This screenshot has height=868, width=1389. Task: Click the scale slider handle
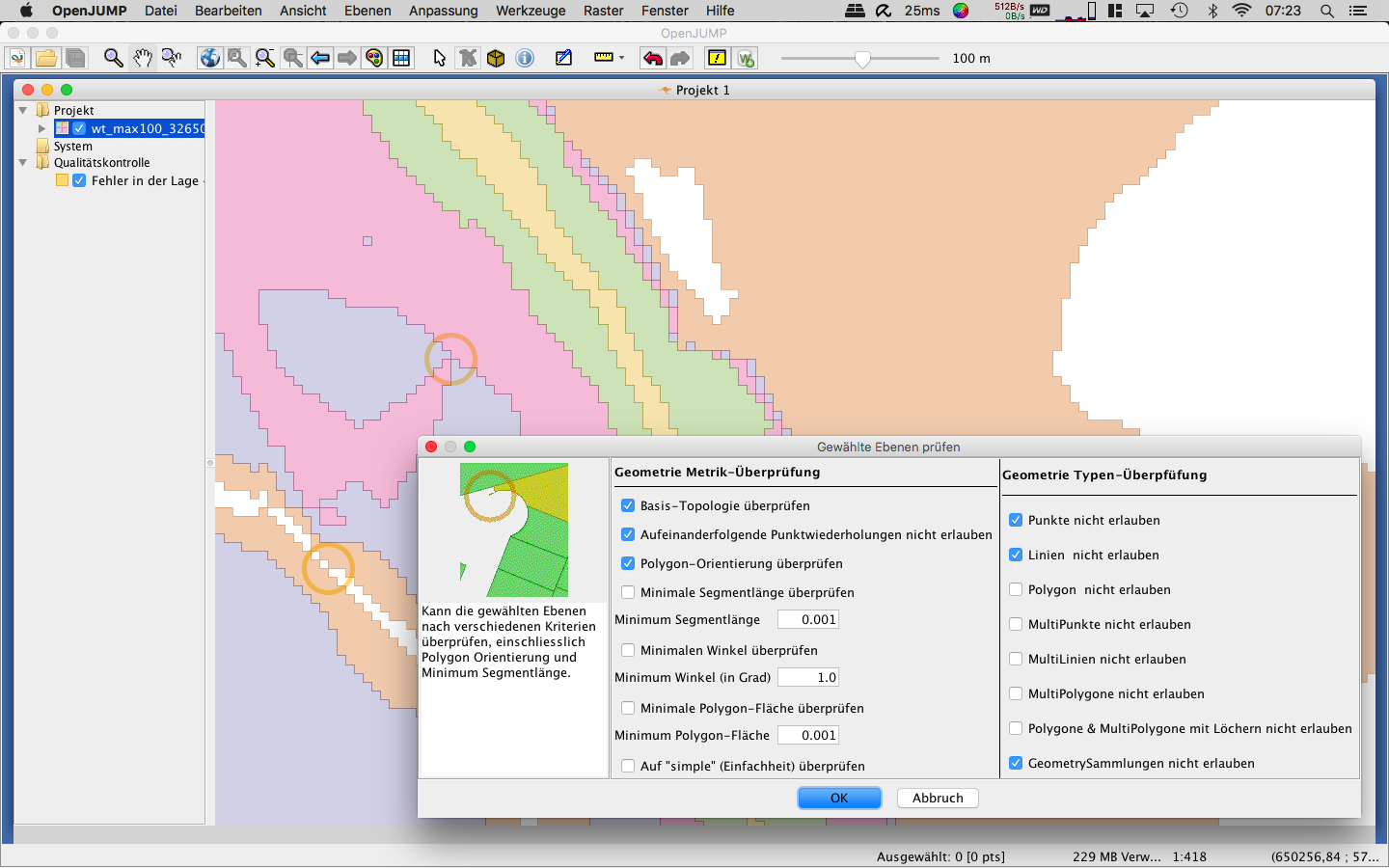[862, 59]
